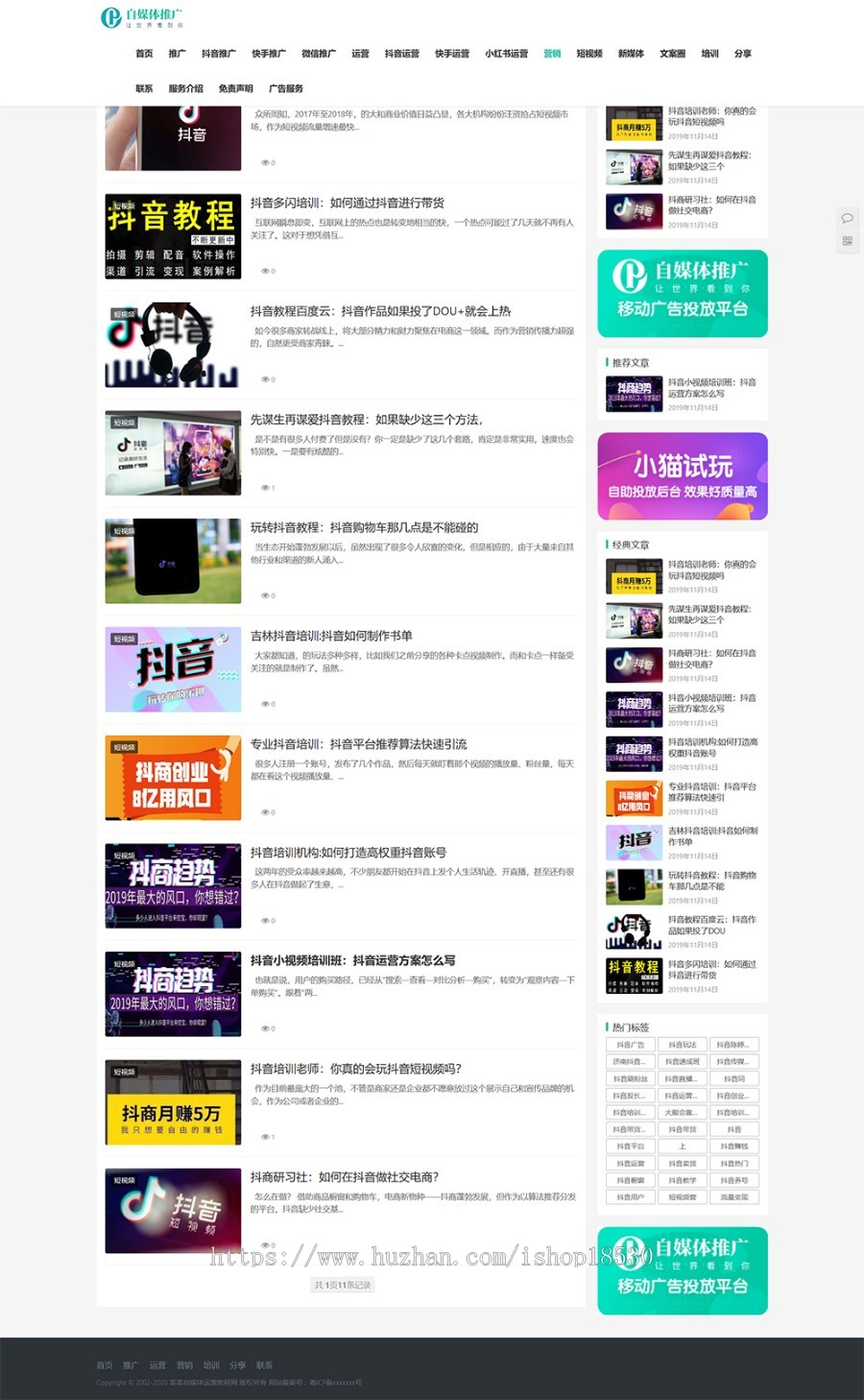The image size is (864, 1400).
Task: Select the 抖音养号 hot tag
Action: pos(734,1180)
